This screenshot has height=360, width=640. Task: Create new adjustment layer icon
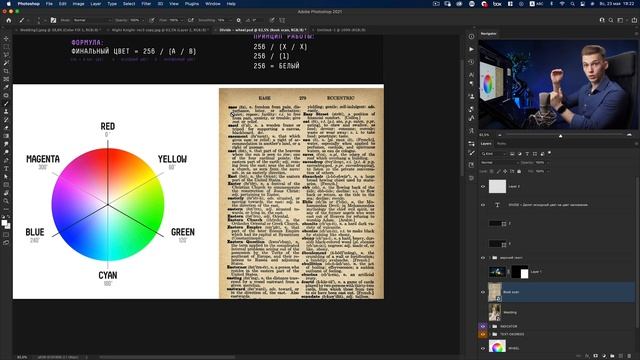(x=604, y=356)
